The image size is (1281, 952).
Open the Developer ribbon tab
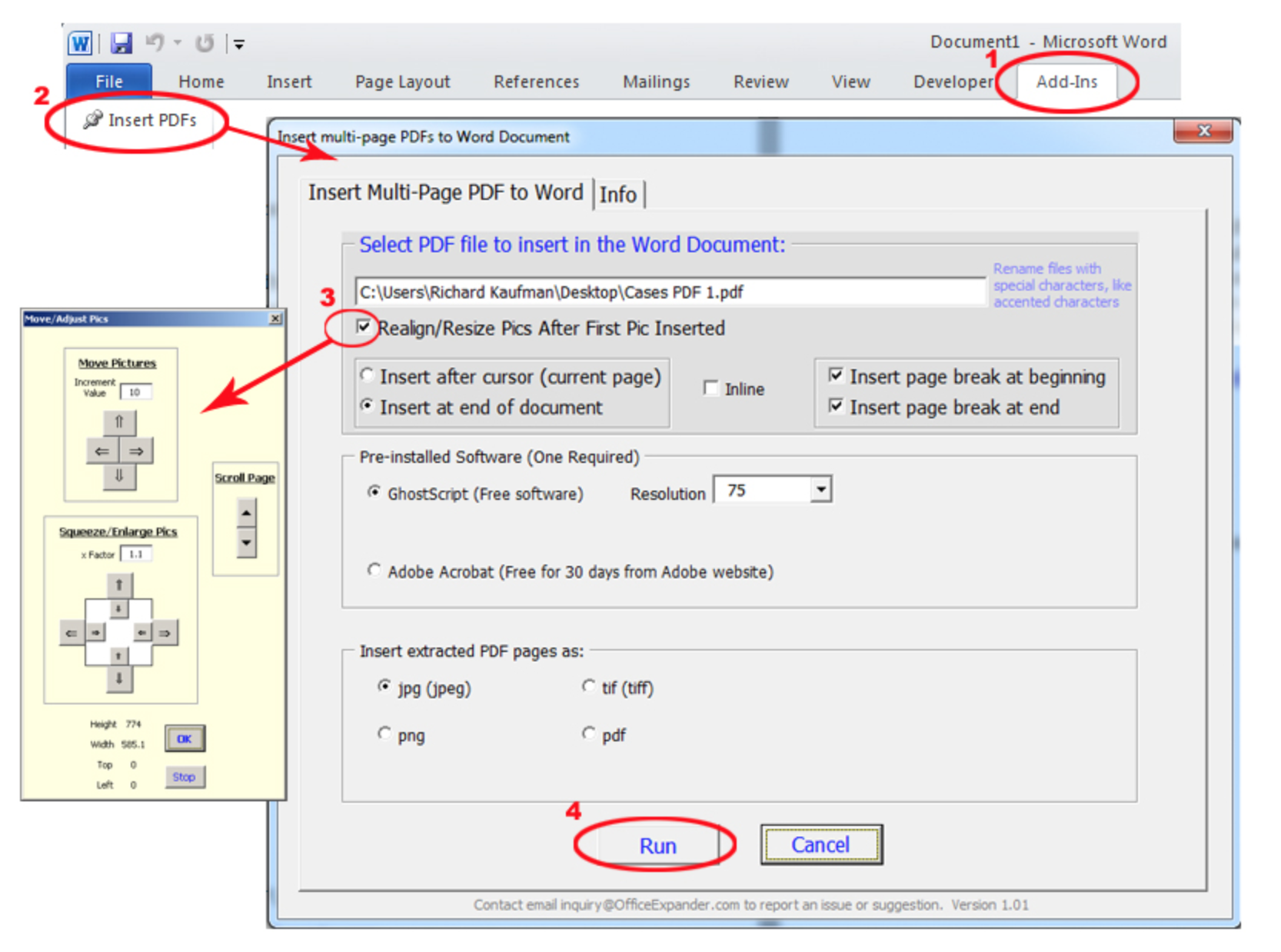[953, 82]
